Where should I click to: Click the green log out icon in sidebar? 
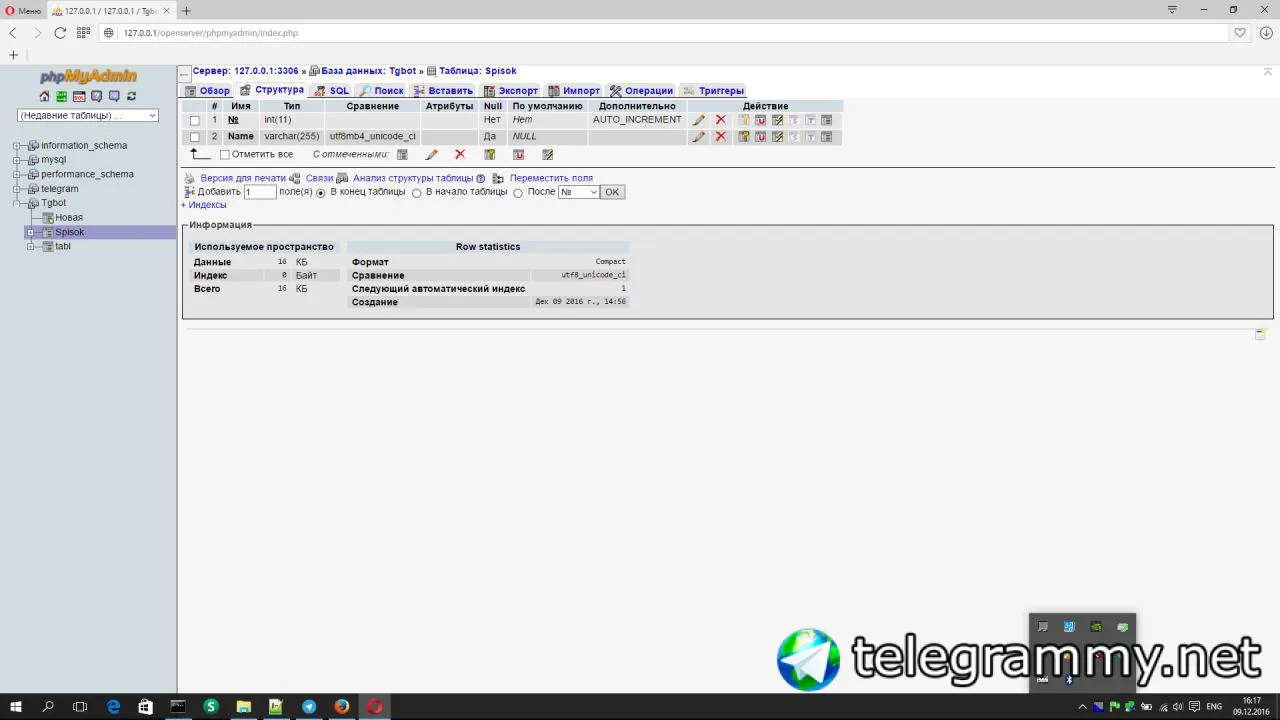[x=62, y=96]
